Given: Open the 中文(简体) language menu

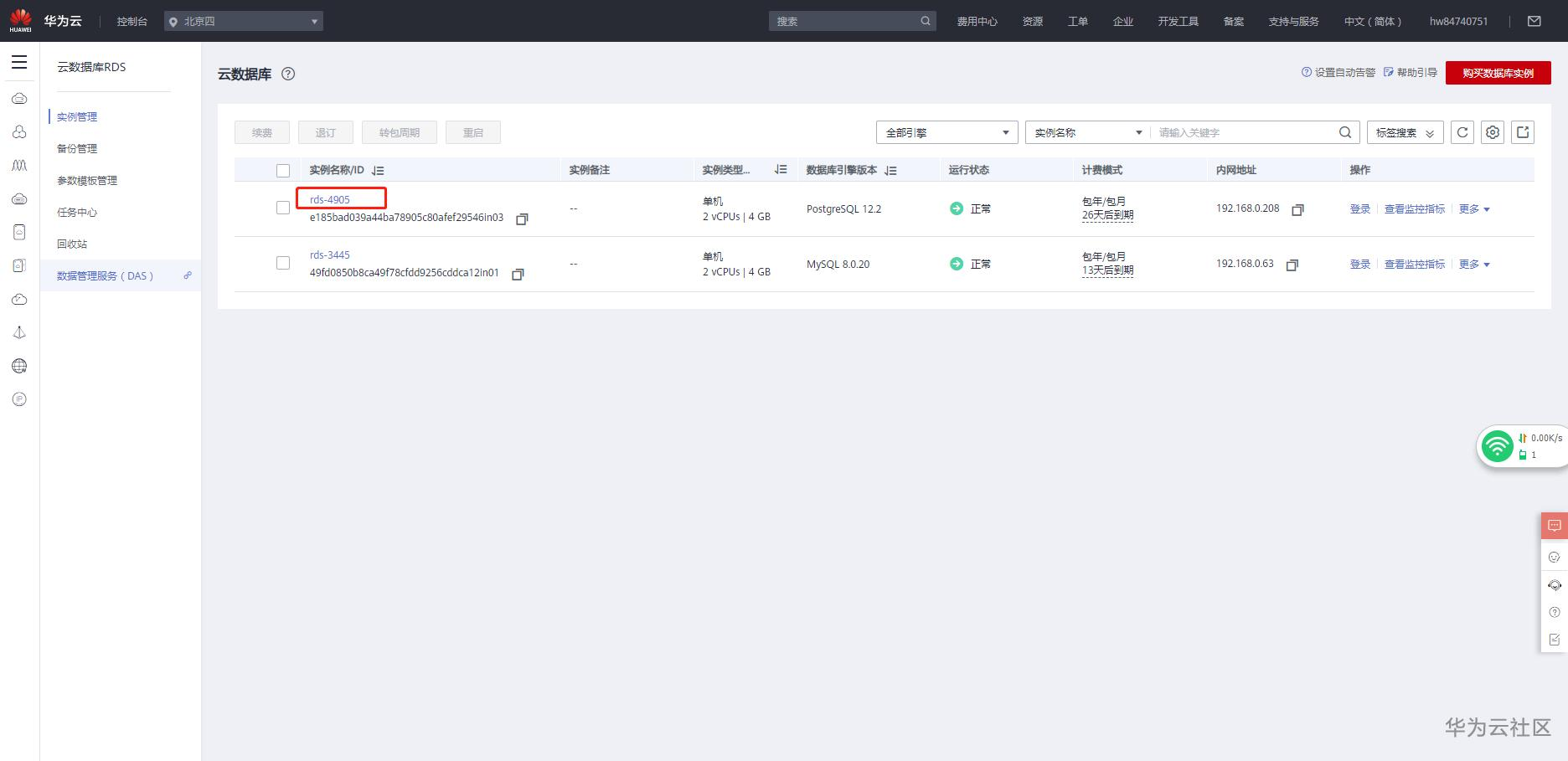Looking at the screenshot, I should coord(1373,22).
